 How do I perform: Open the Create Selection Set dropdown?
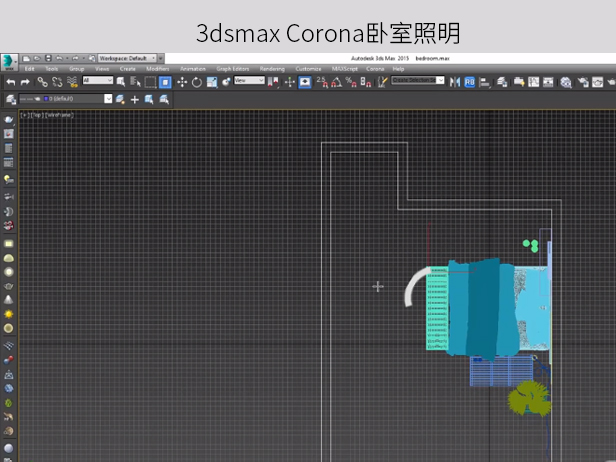tap(417, 81)
